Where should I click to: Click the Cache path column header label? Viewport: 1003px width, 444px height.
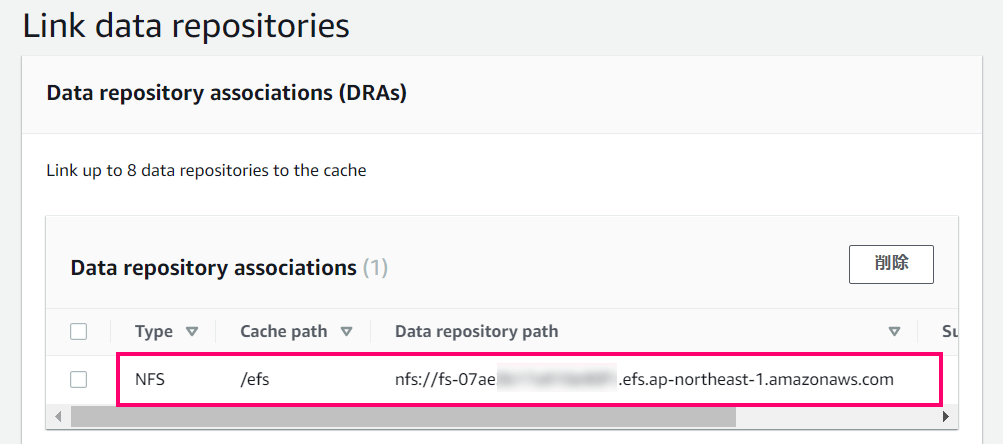click(283, 332)
